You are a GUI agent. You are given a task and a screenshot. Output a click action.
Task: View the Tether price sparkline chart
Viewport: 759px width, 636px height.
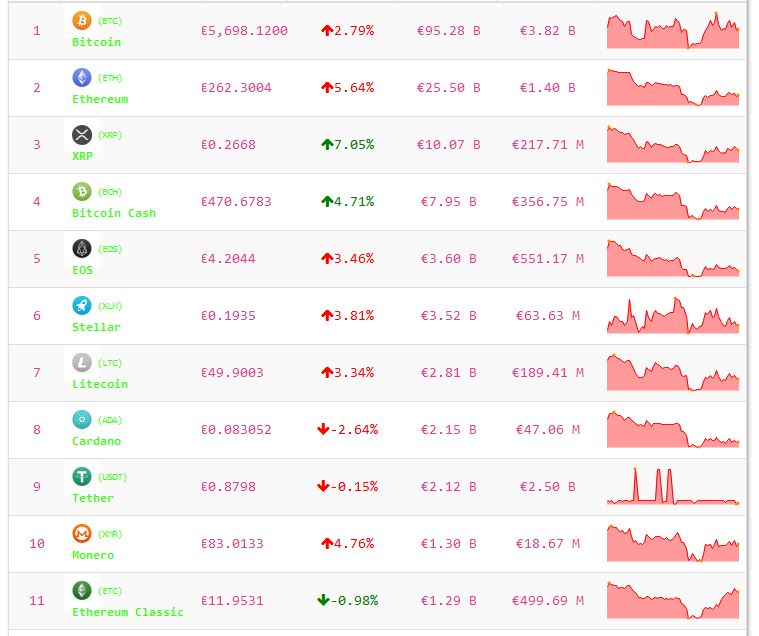(672, 487)
